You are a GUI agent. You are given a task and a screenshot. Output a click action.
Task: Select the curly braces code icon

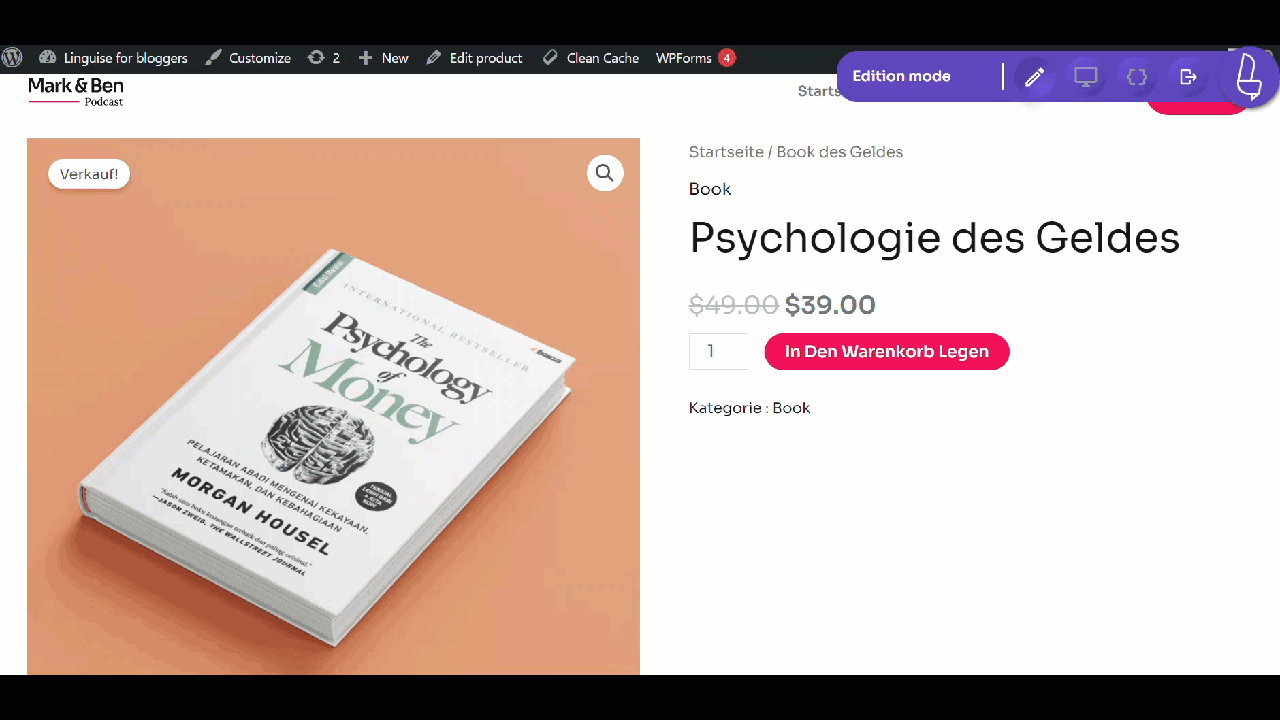click(x=1136, y=77)
